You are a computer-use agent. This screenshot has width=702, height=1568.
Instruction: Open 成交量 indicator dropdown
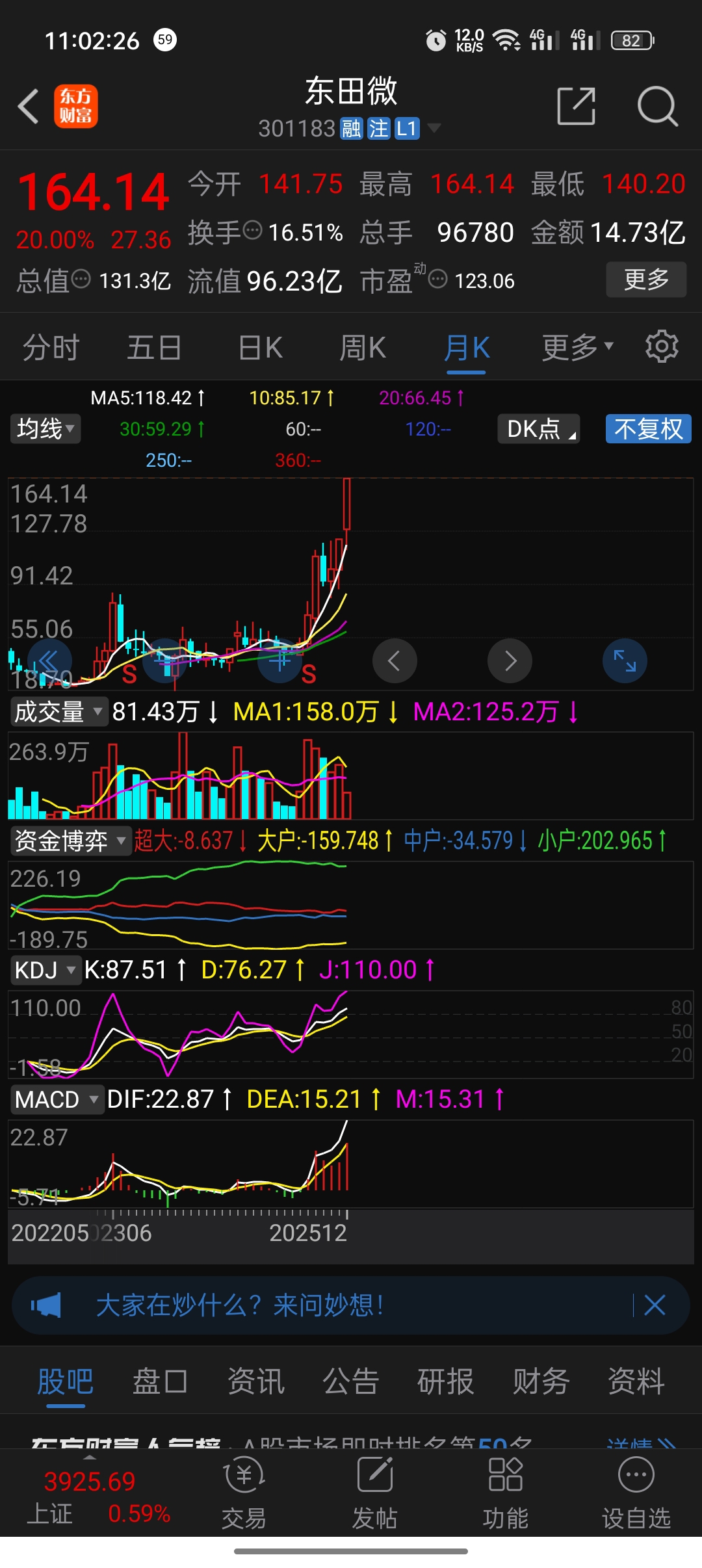(58, 712)
